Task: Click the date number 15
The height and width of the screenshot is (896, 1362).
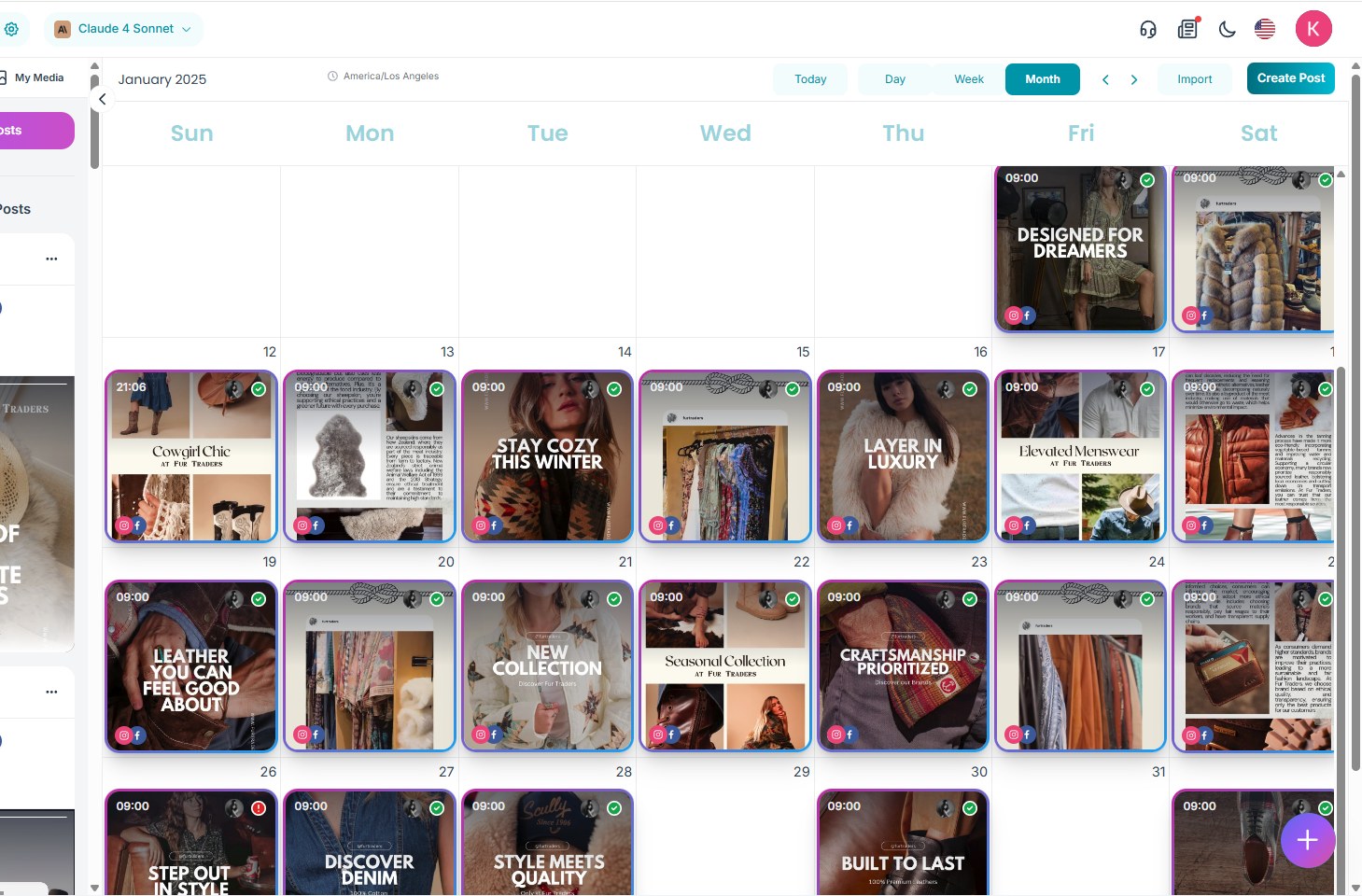Action: point(803,352)
